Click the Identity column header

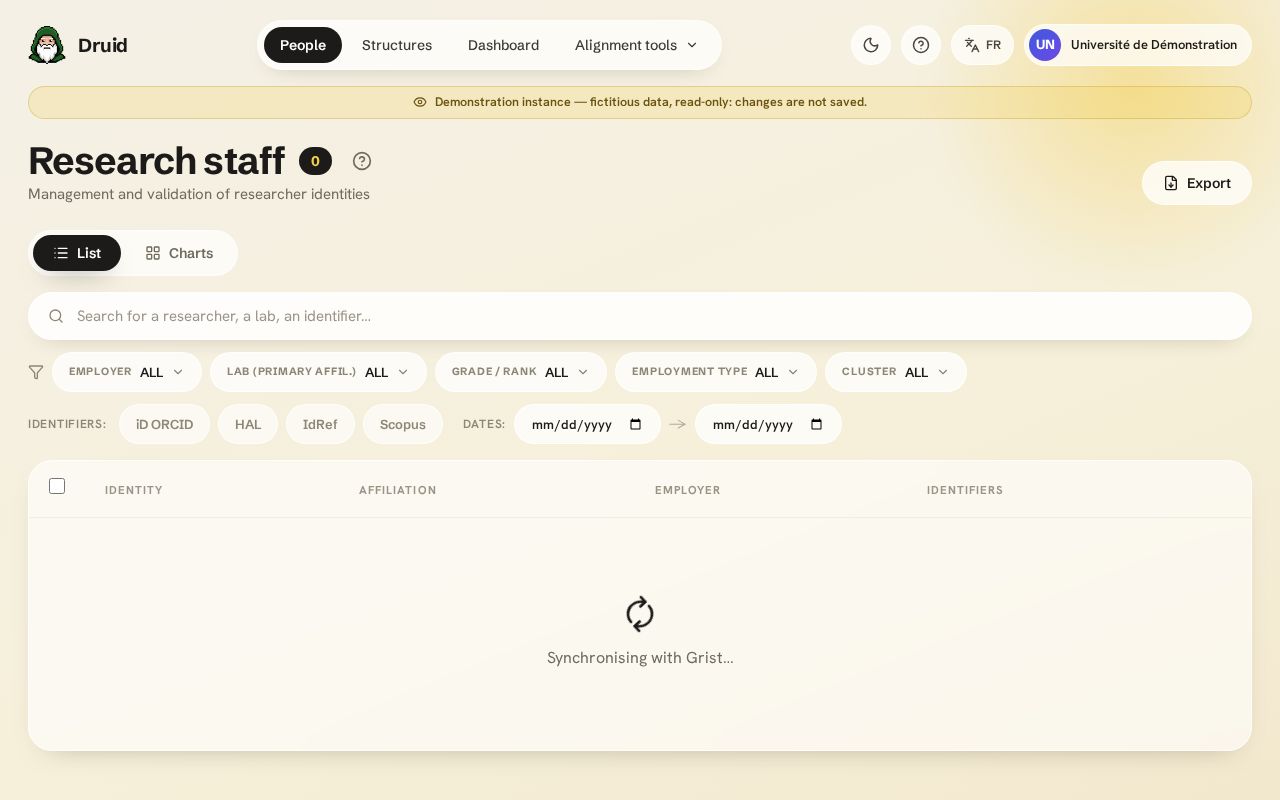(134, 490)
